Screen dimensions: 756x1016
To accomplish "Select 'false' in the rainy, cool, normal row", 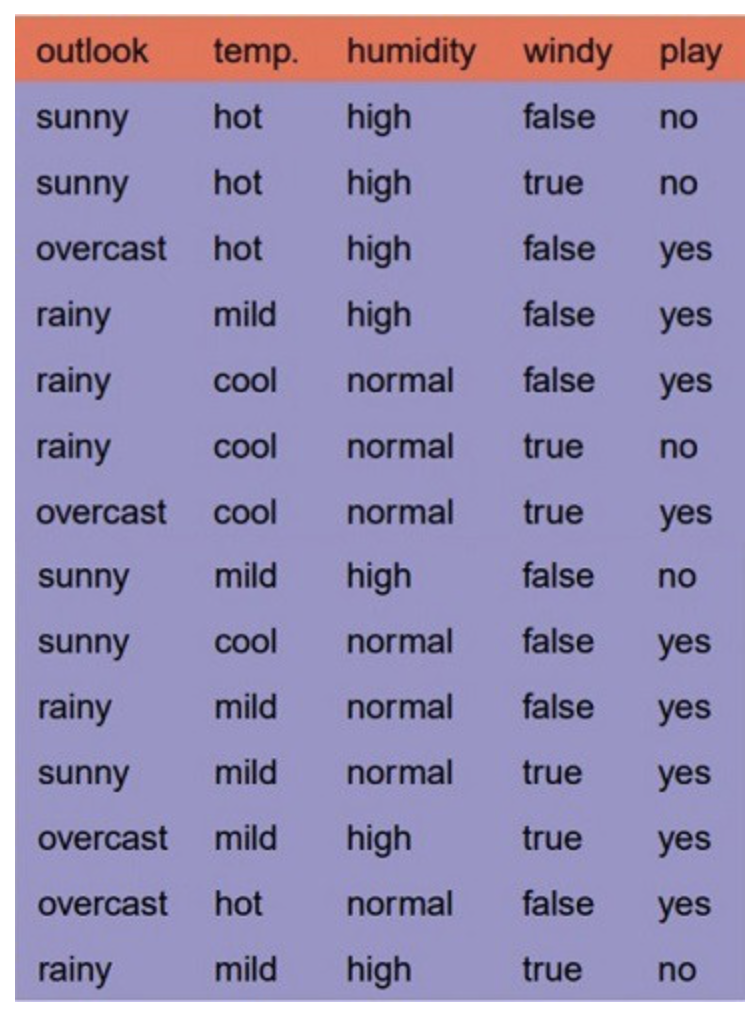I will [558, 381].
